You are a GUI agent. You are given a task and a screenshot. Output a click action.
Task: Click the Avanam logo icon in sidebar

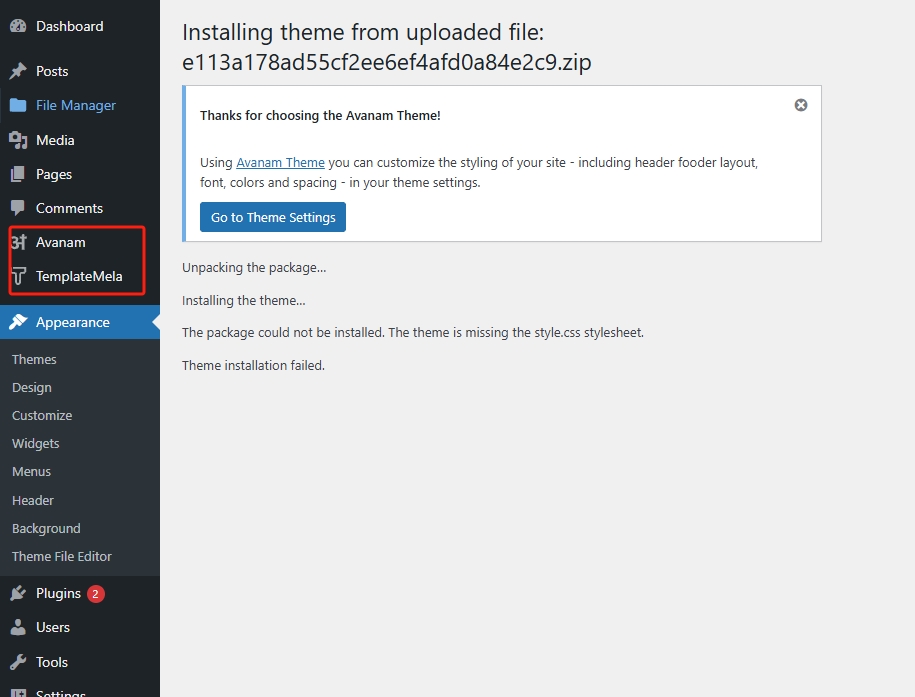(18, 242)
